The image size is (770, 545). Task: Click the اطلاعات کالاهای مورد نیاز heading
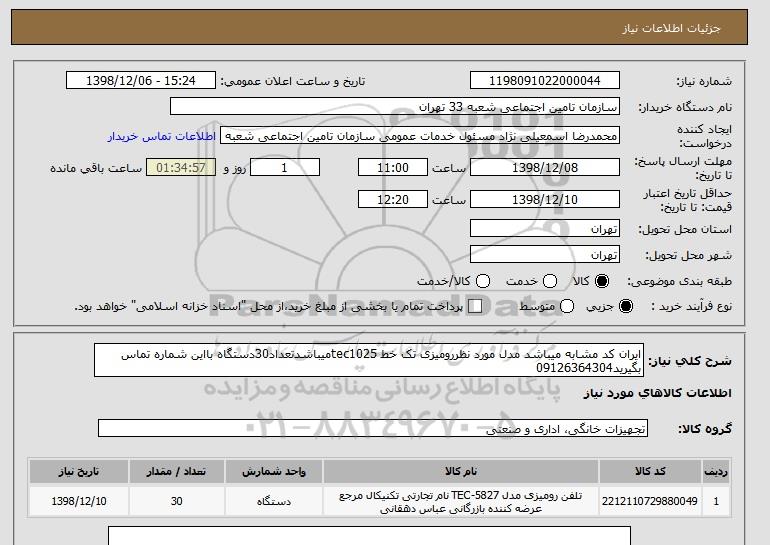658,393
